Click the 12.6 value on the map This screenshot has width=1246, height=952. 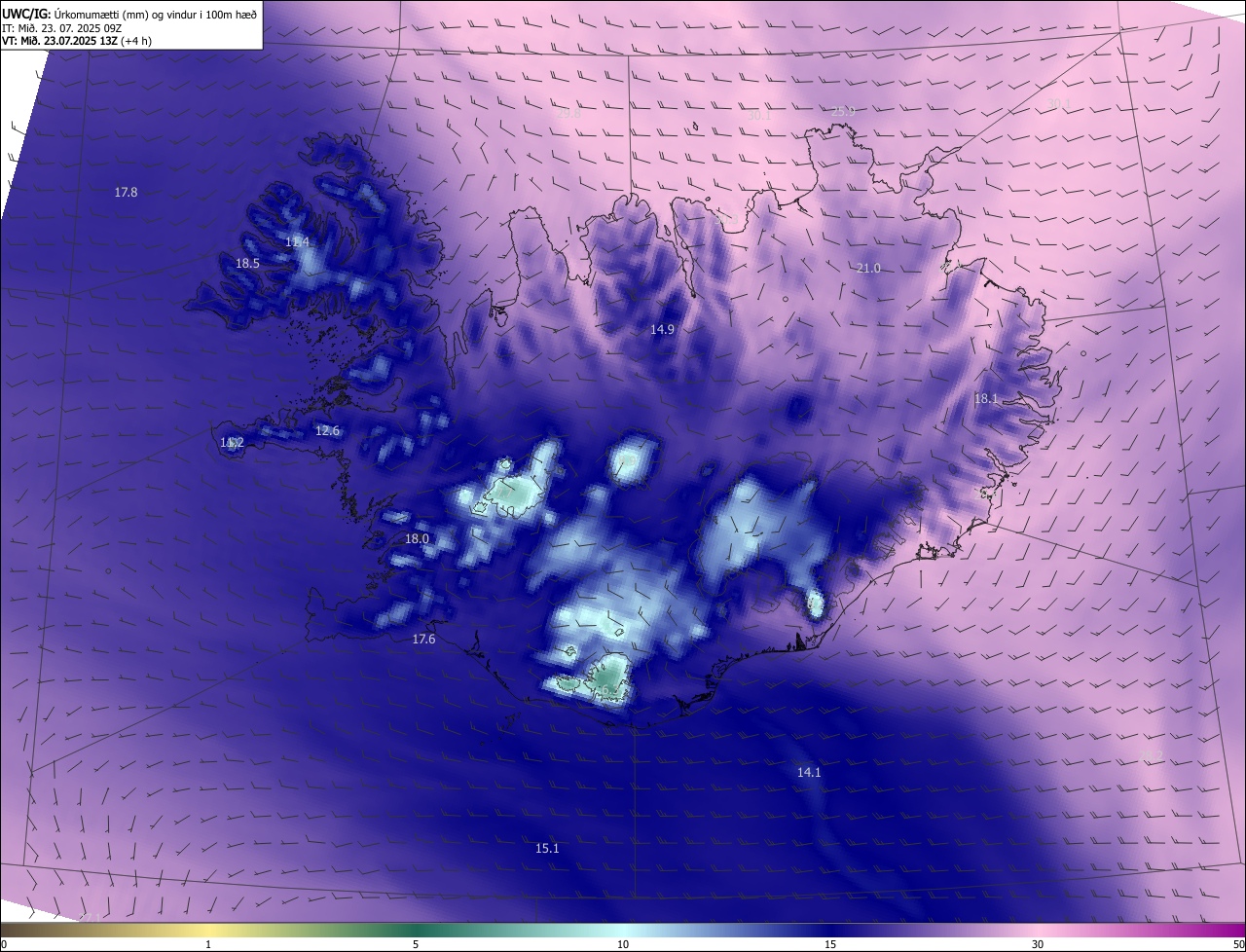click(327, 430)
